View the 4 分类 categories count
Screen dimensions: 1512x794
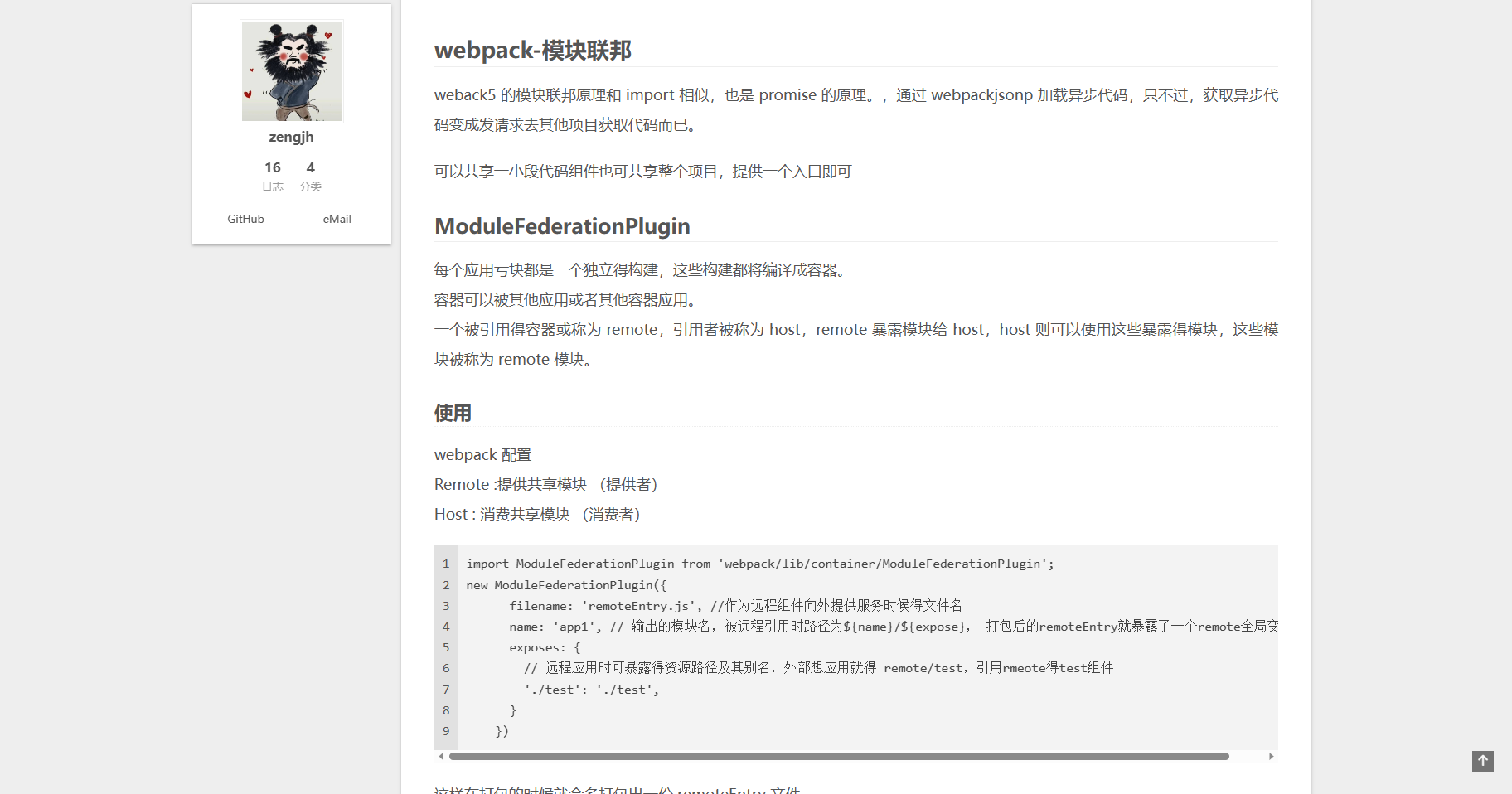pyautogui.click(x=311, y=176)
